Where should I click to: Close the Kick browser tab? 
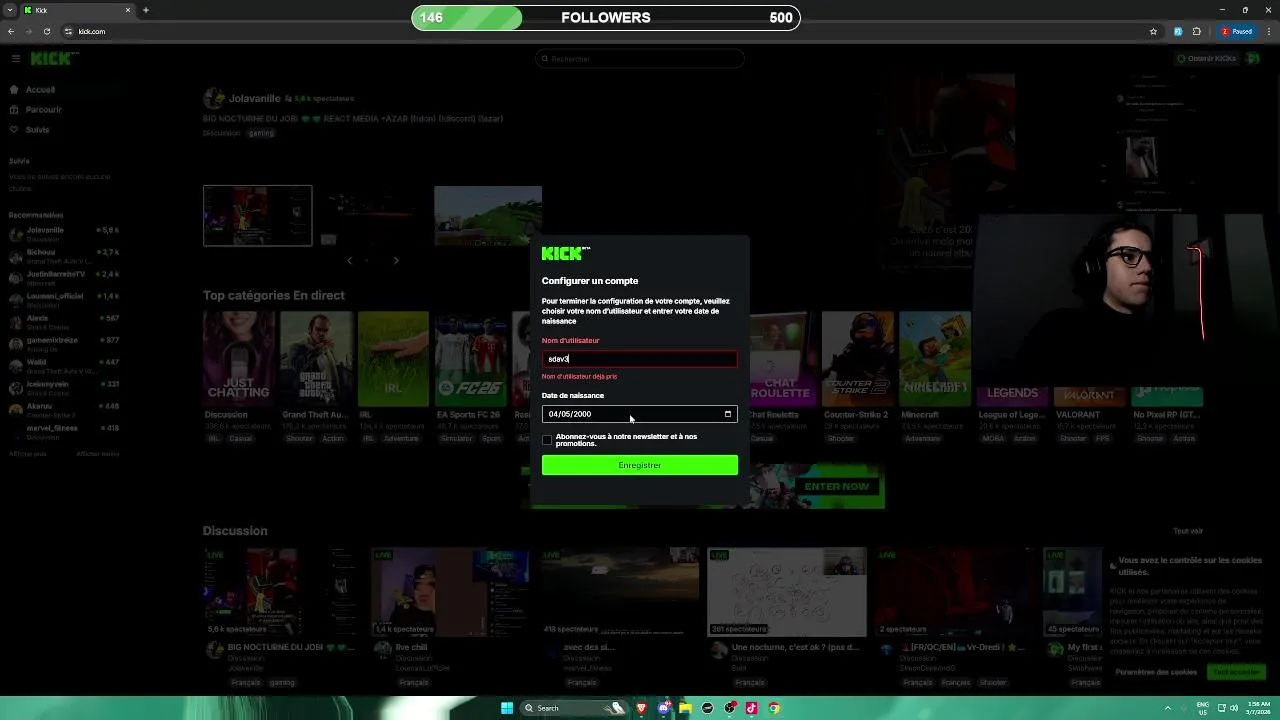coord(128,10)
